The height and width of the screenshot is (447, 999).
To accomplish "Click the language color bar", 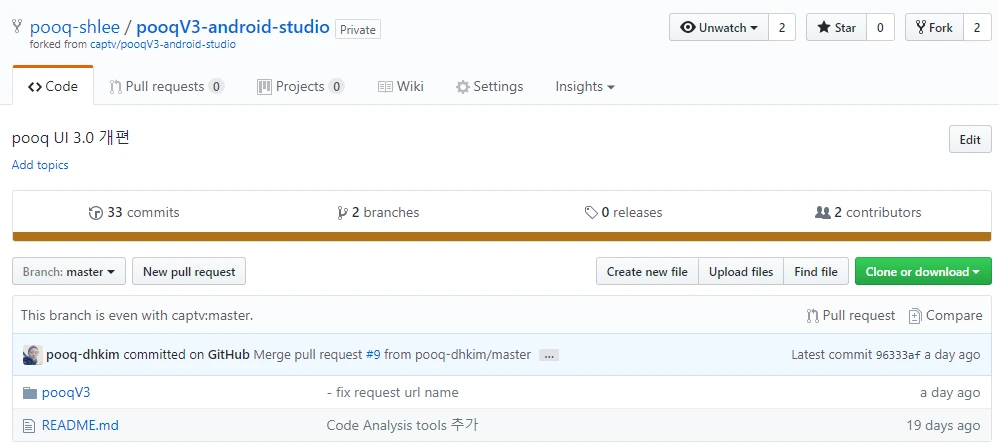I will (x=502, y=237).
